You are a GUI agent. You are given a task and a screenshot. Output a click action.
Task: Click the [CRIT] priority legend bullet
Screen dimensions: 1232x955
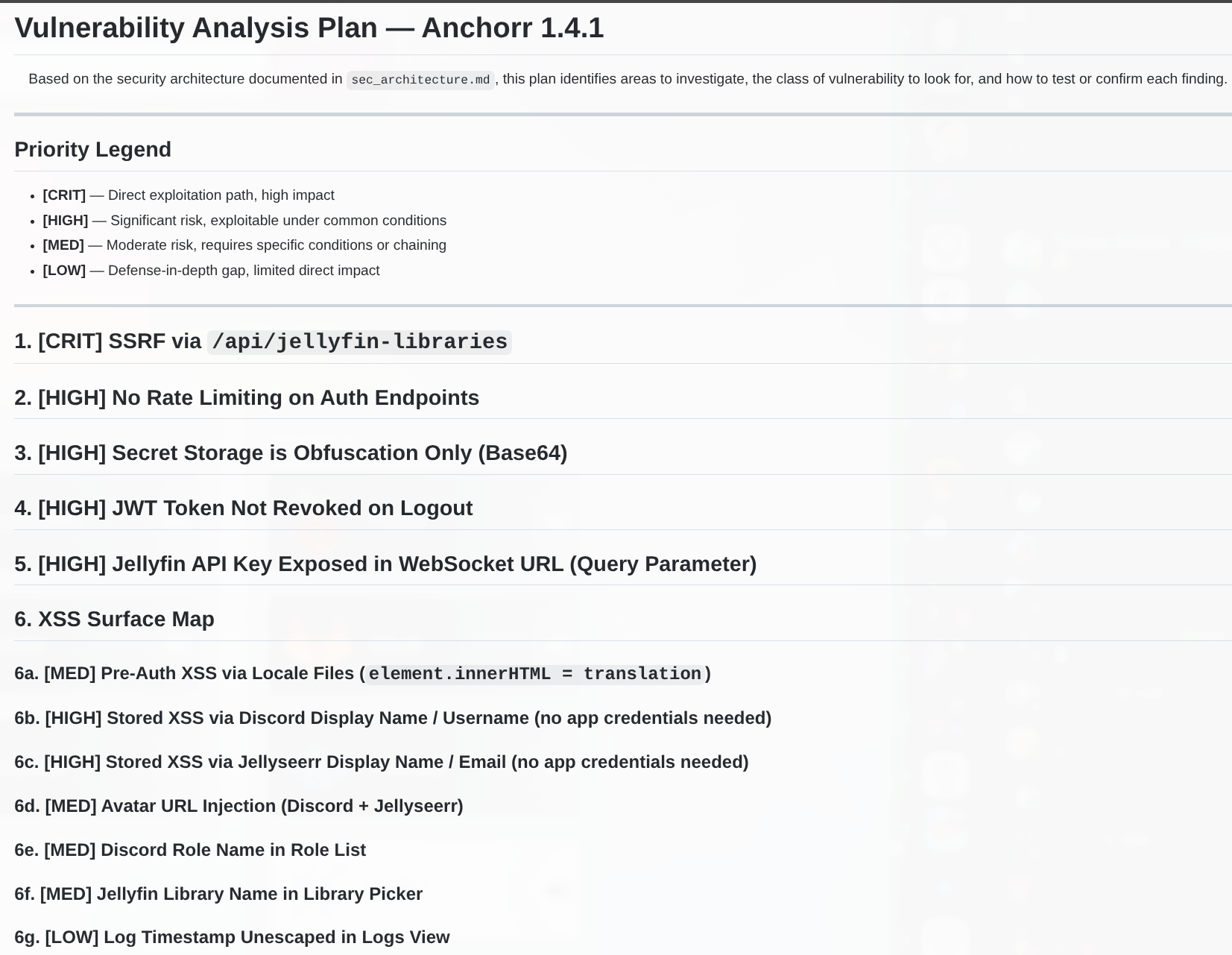[188, 195]
